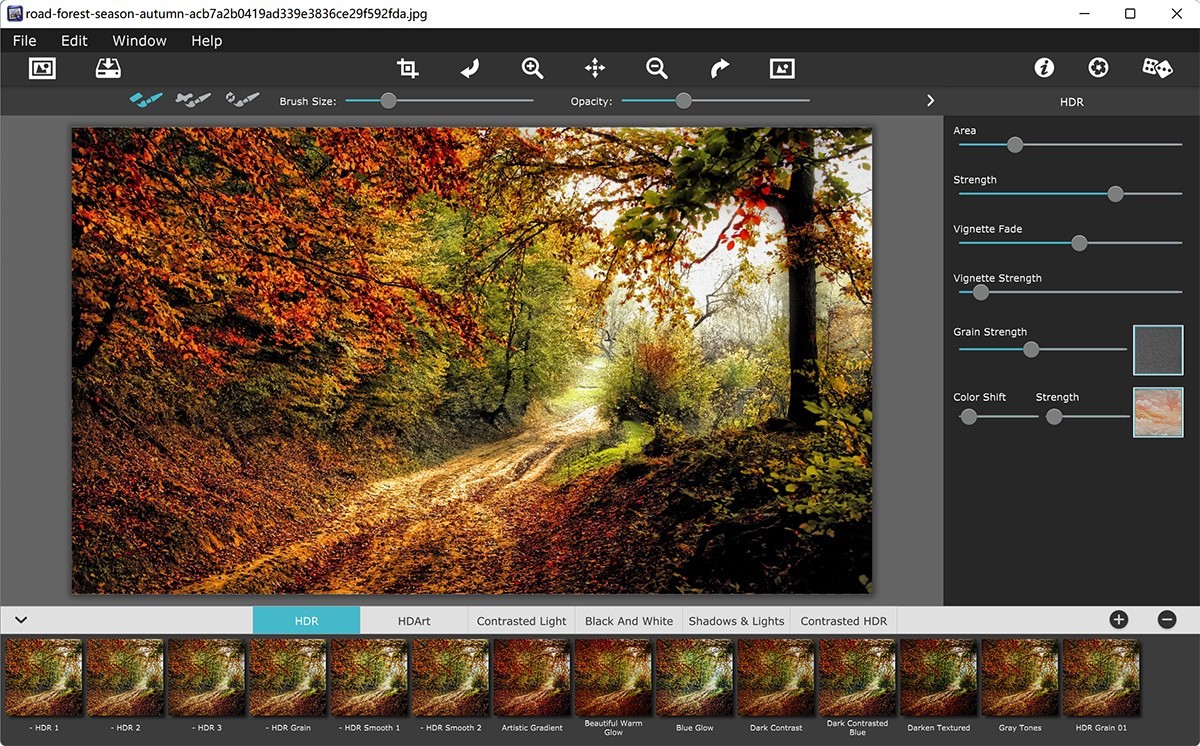Add a new preset with the plus button

pos(1120,620)
